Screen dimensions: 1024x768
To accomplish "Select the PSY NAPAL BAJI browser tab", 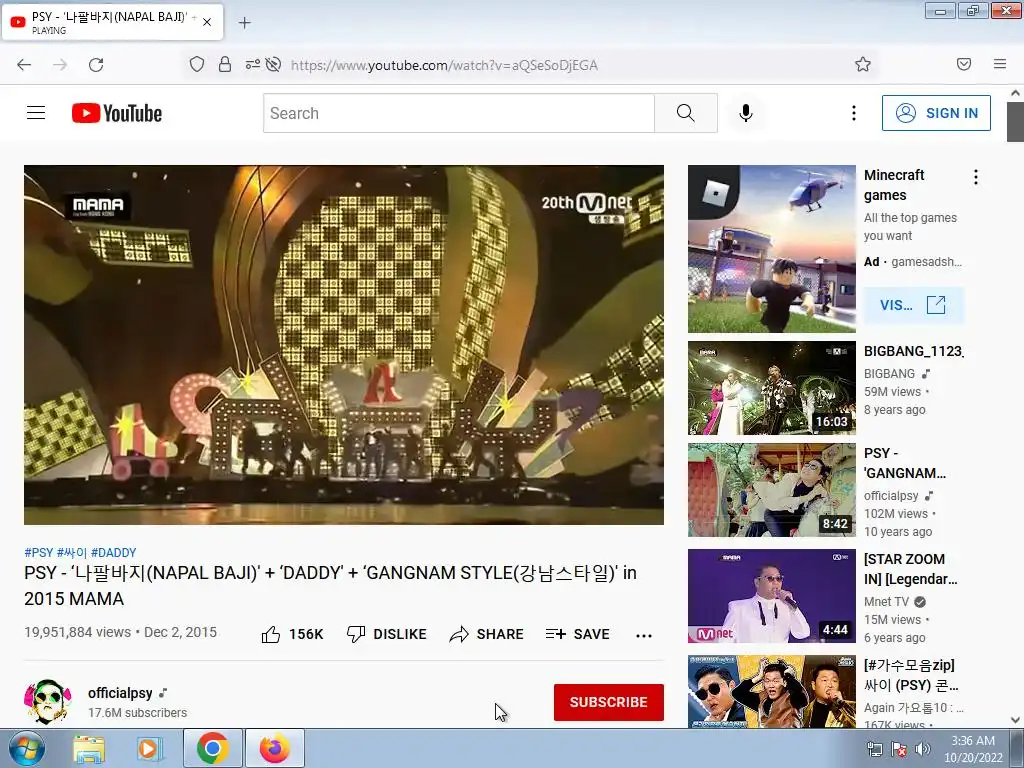I will [x=112, y=22].
